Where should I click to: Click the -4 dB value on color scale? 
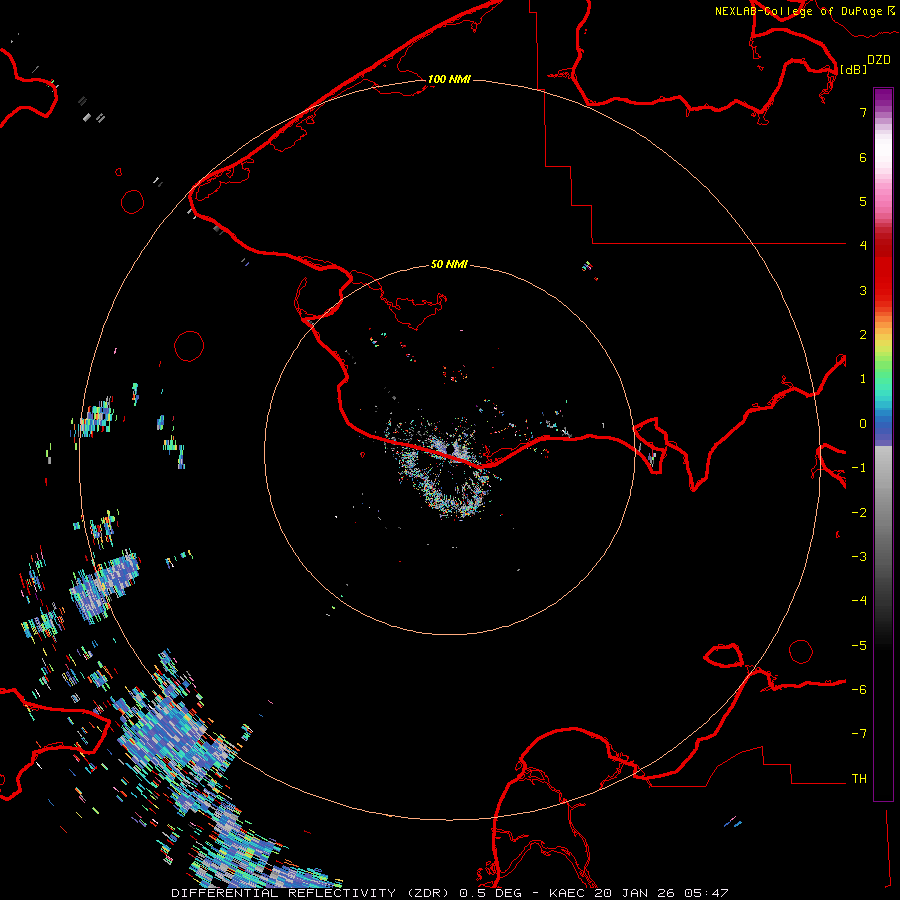(859, 600)
